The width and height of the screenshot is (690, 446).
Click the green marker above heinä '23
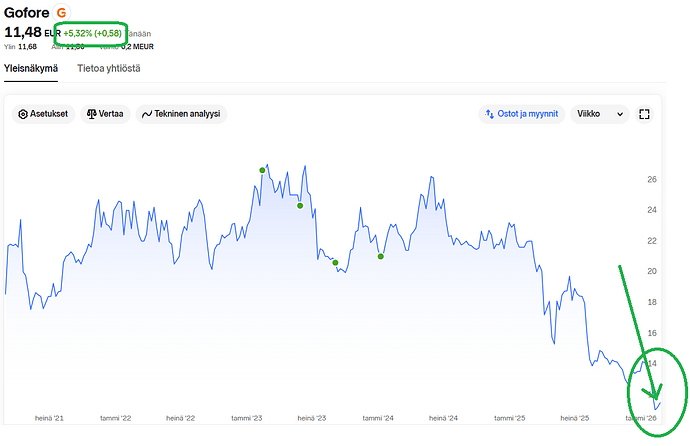(x=335, y=263)
